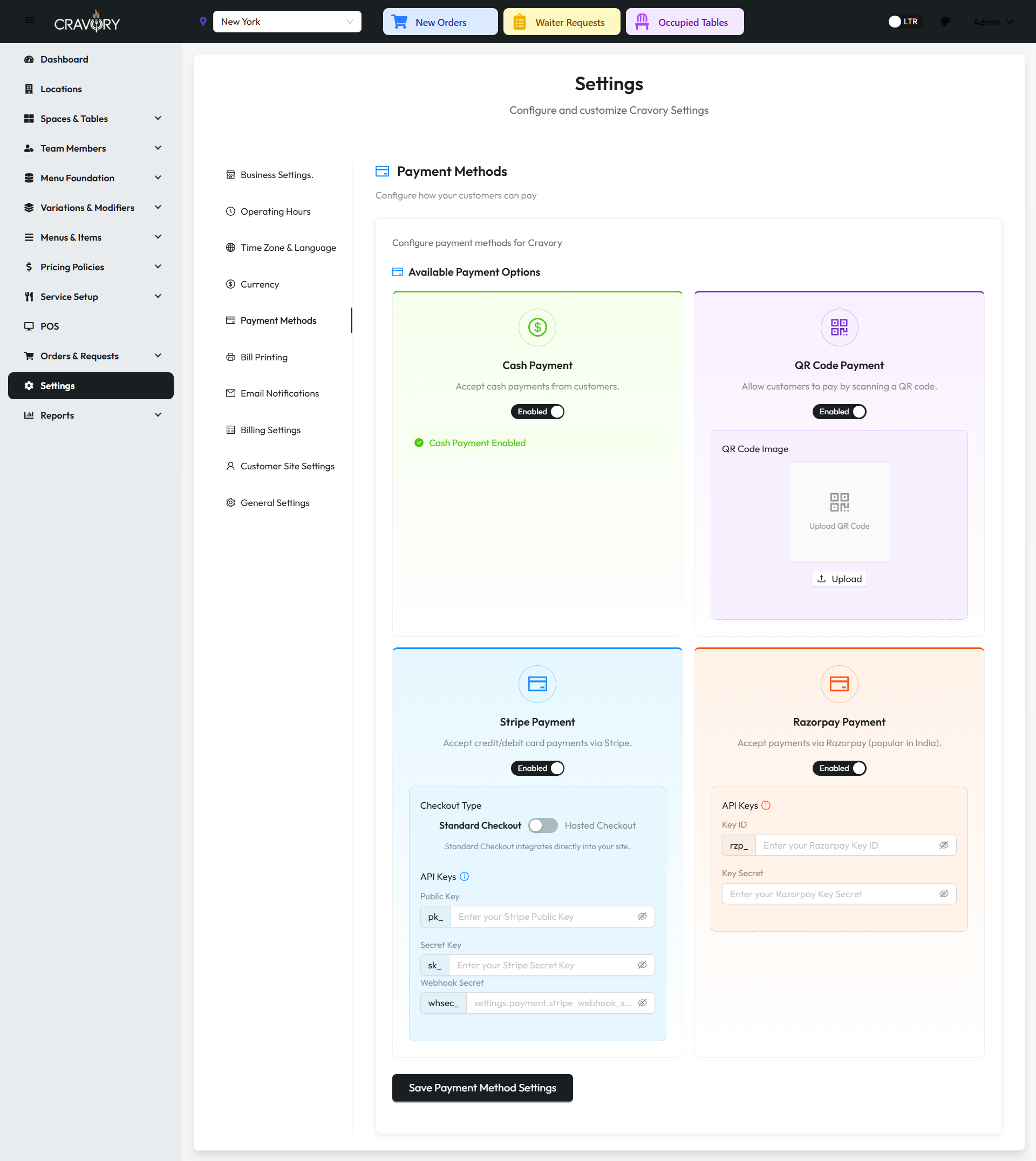Image resolution: width=1036 pixels, height=1161 pixels.
Task: Click the Cash Payment dollar icon
Action: [537, 327]
